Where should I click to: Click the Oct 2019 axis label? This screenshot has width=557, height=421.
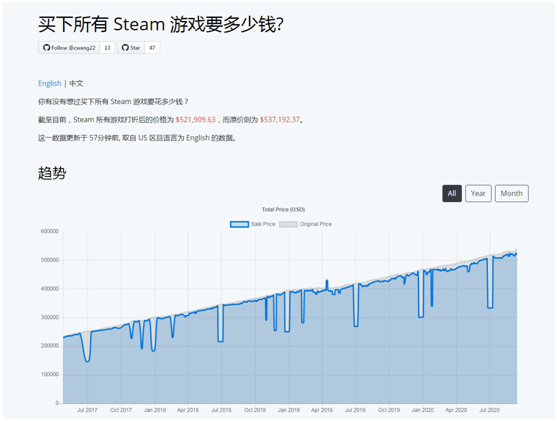point(389,410)
